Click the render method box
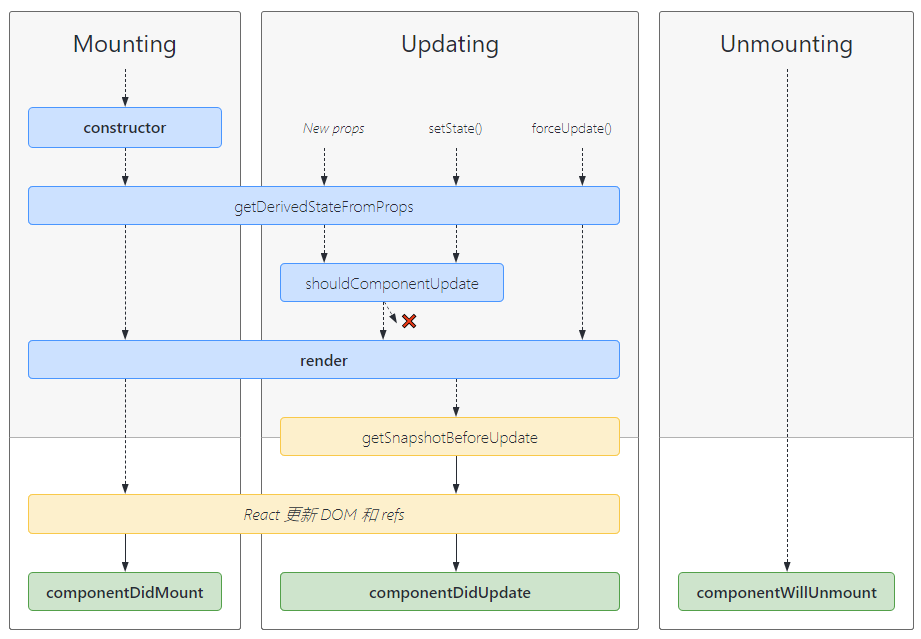Viewport: 921px width, 639px height. [324, 359]
